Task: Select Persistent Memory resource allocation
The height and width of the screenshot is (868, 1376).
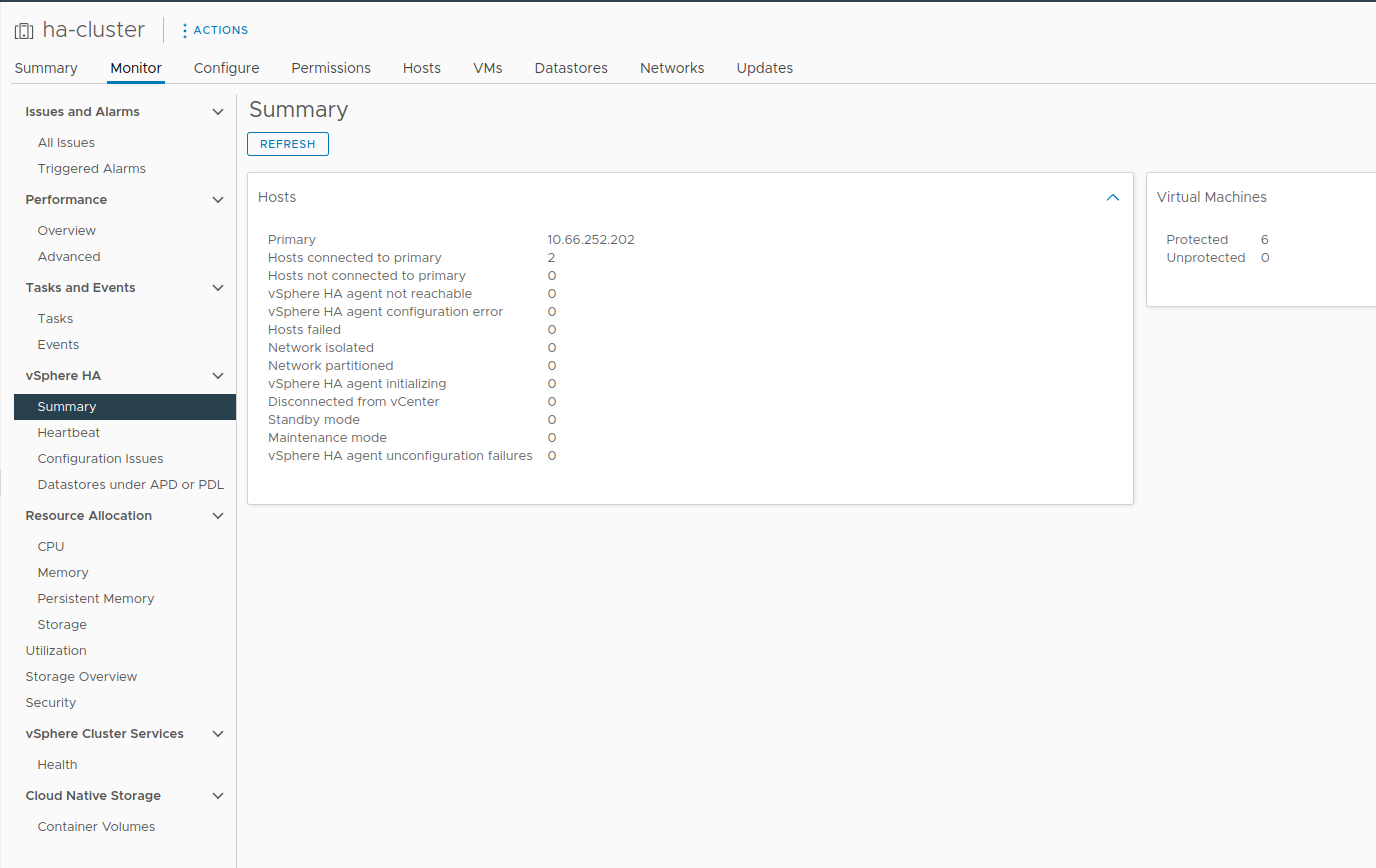Action: [x=95, y=599]
